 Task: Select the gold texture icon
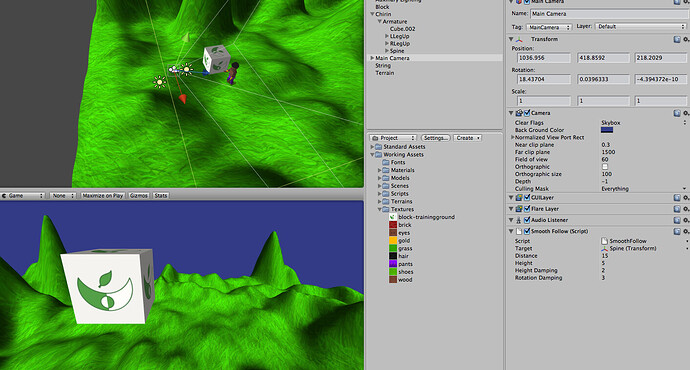(393, 241)
